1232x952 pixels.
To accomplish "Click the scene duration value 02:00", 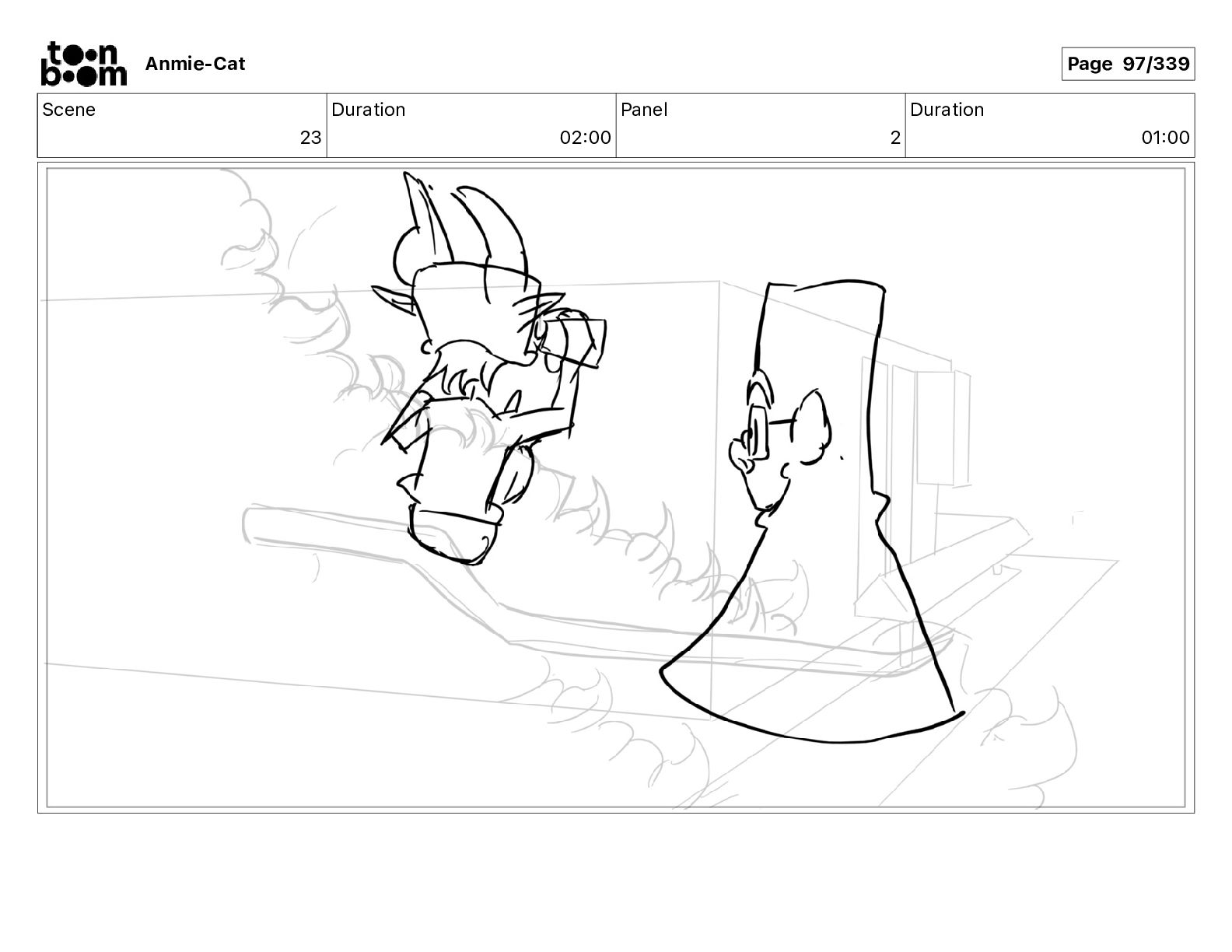I will point(585,138).
